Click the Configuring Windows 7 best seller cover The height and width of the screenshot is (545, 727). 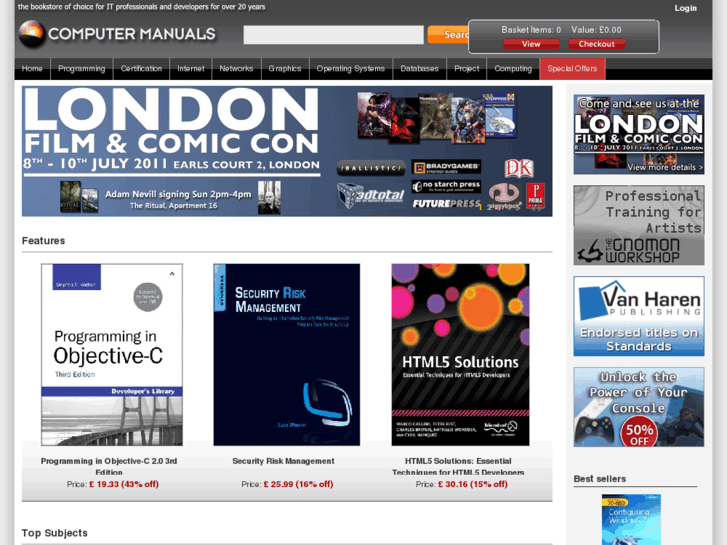click(631, 519)
